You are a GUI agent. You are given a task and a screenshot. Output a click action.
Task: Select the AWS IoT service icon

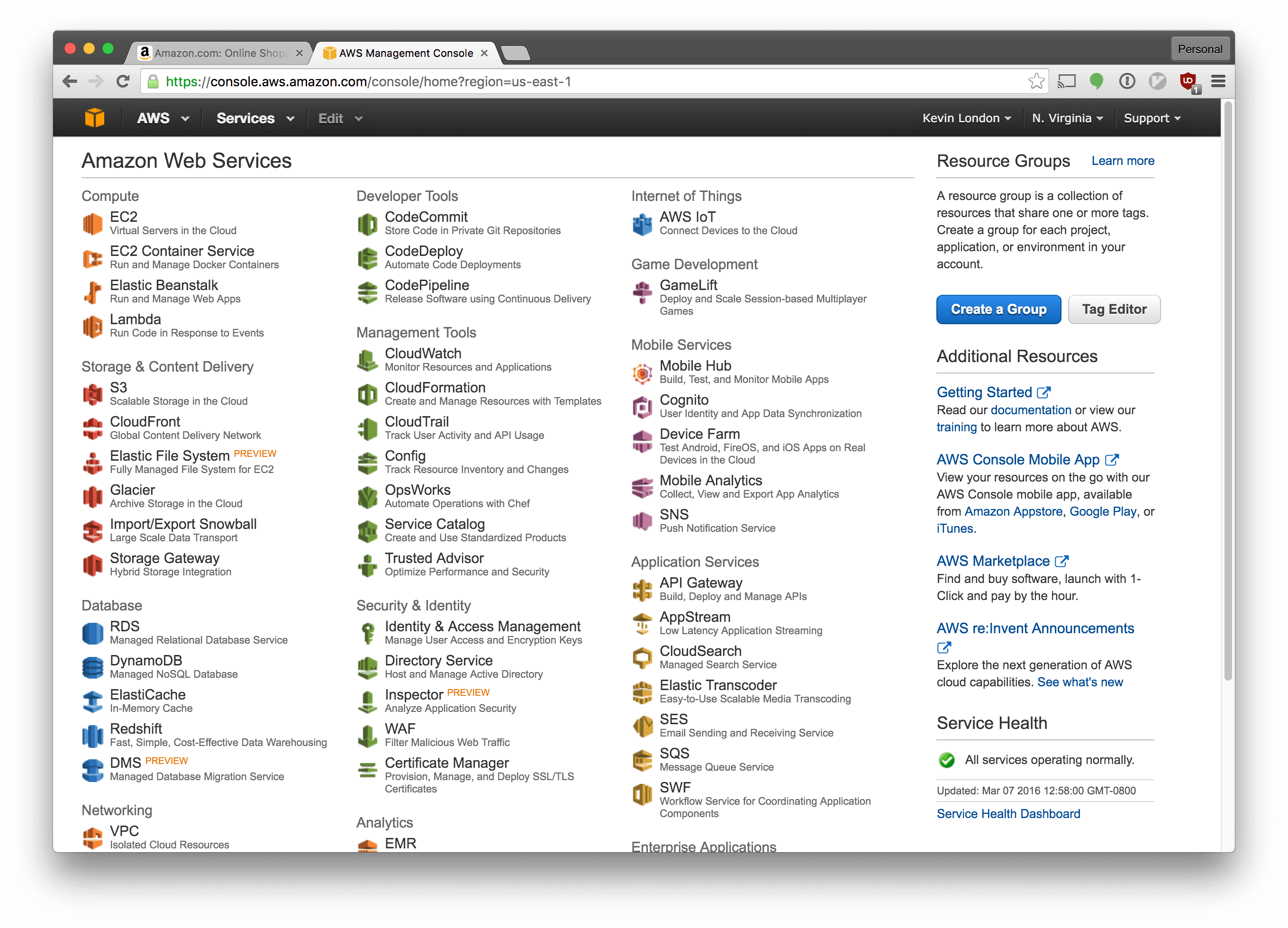click(x=642, y=224)
